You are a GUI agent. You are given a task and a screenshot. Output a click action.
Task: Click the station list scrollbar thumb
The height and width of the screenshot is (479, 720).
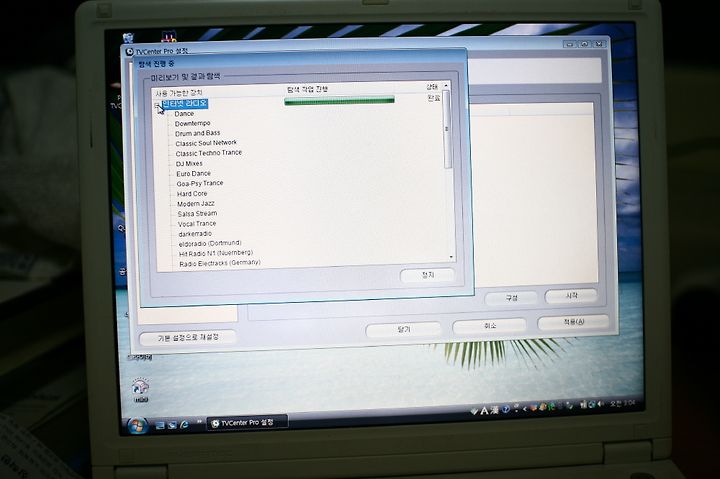(447, 129)
